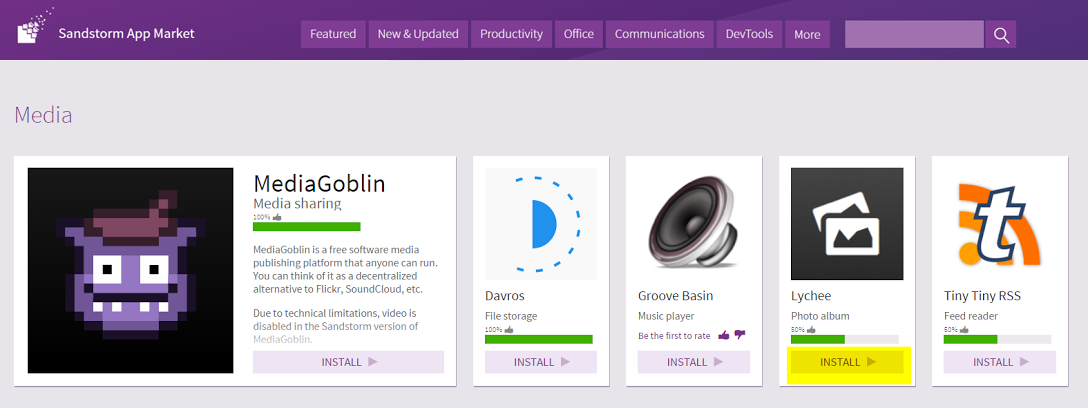This screenshot has width=1088, height=408.
Task: Install the Lychee app
Action: [846, 362]
